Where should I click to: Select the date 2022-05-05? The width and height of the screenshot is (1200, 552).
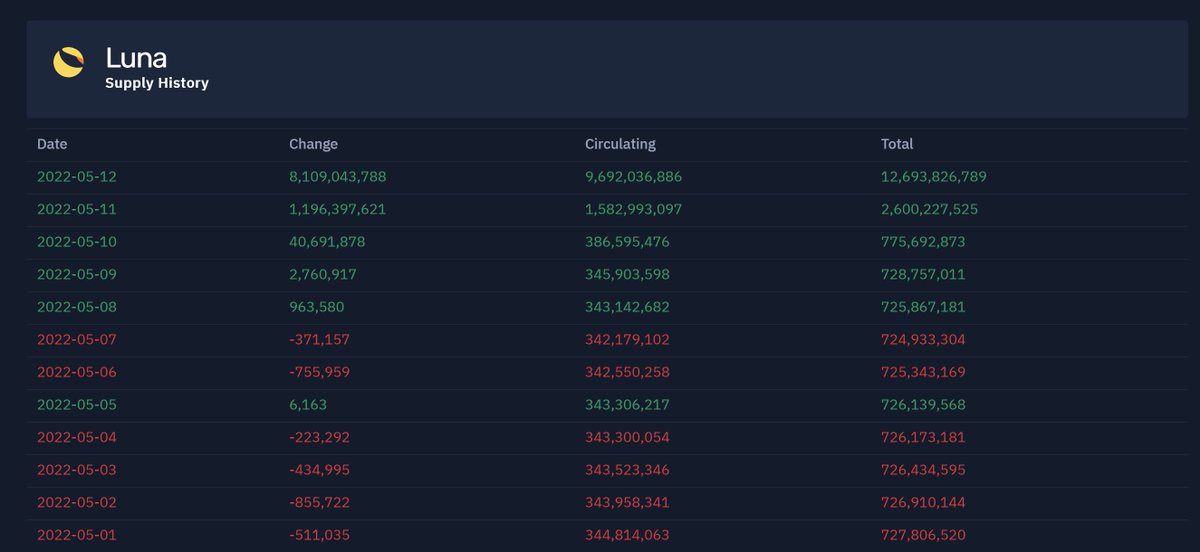tap(77, 405)
